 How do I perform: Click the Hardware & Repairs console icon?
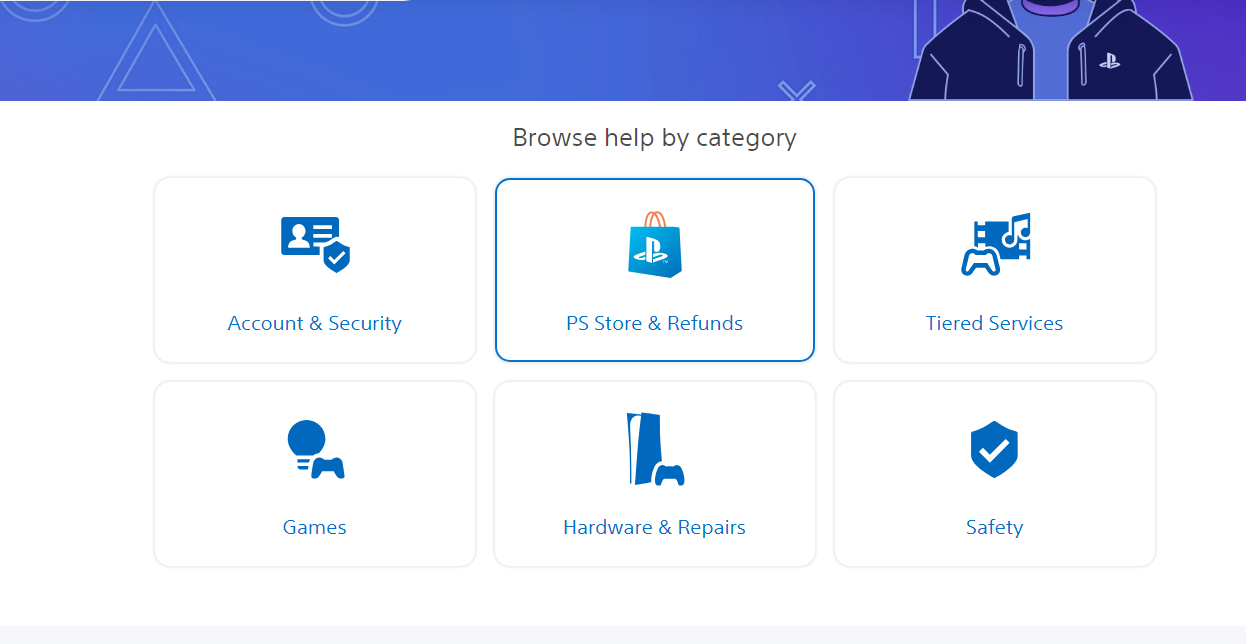(655, 449)
